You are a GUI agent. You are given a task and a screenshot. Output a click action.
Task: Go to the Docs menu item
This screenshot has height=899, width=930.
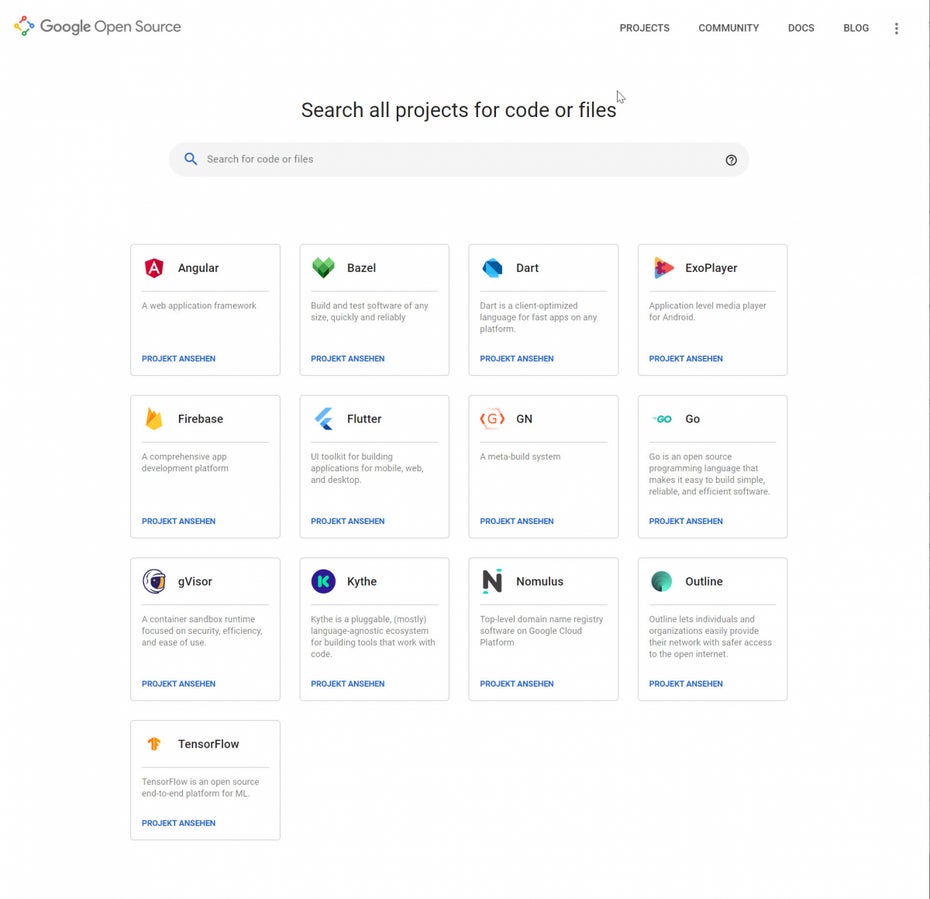pos(801,28)
